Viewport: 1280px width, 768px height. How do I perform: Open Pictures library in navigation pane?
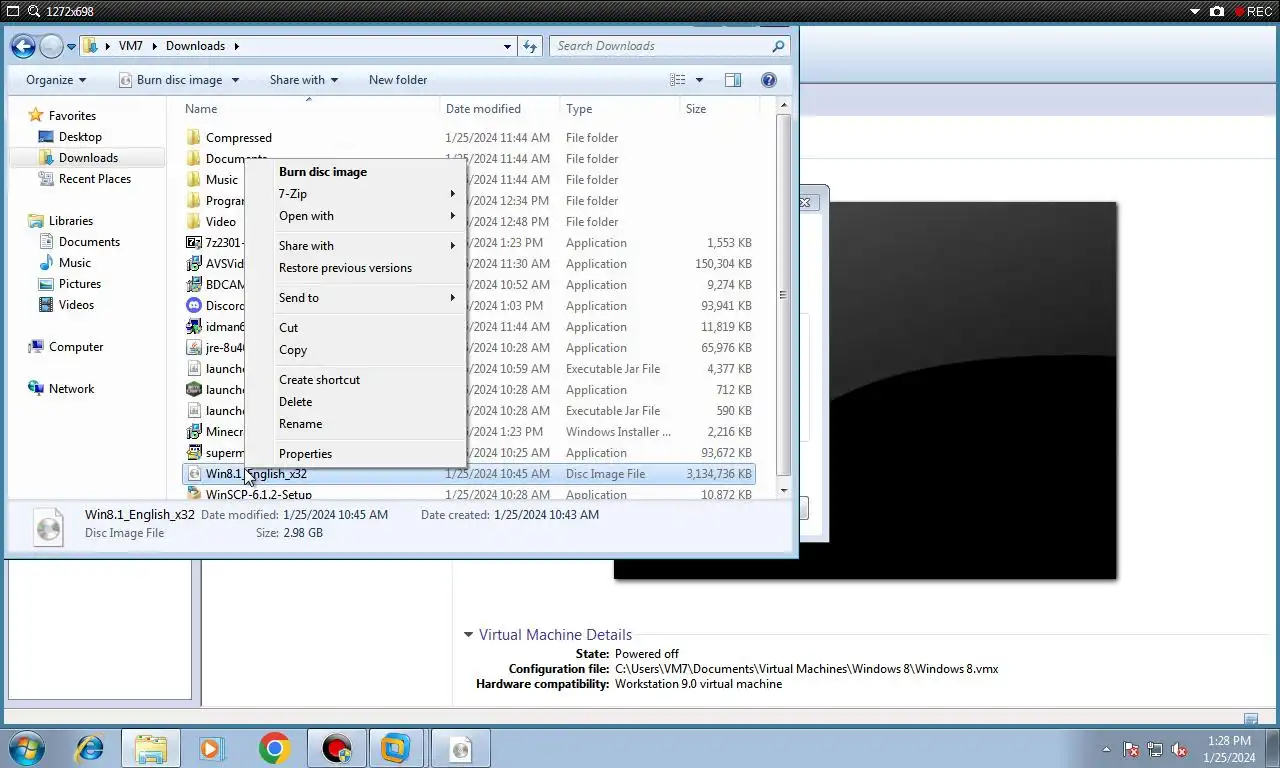click(x=80, y=284)
